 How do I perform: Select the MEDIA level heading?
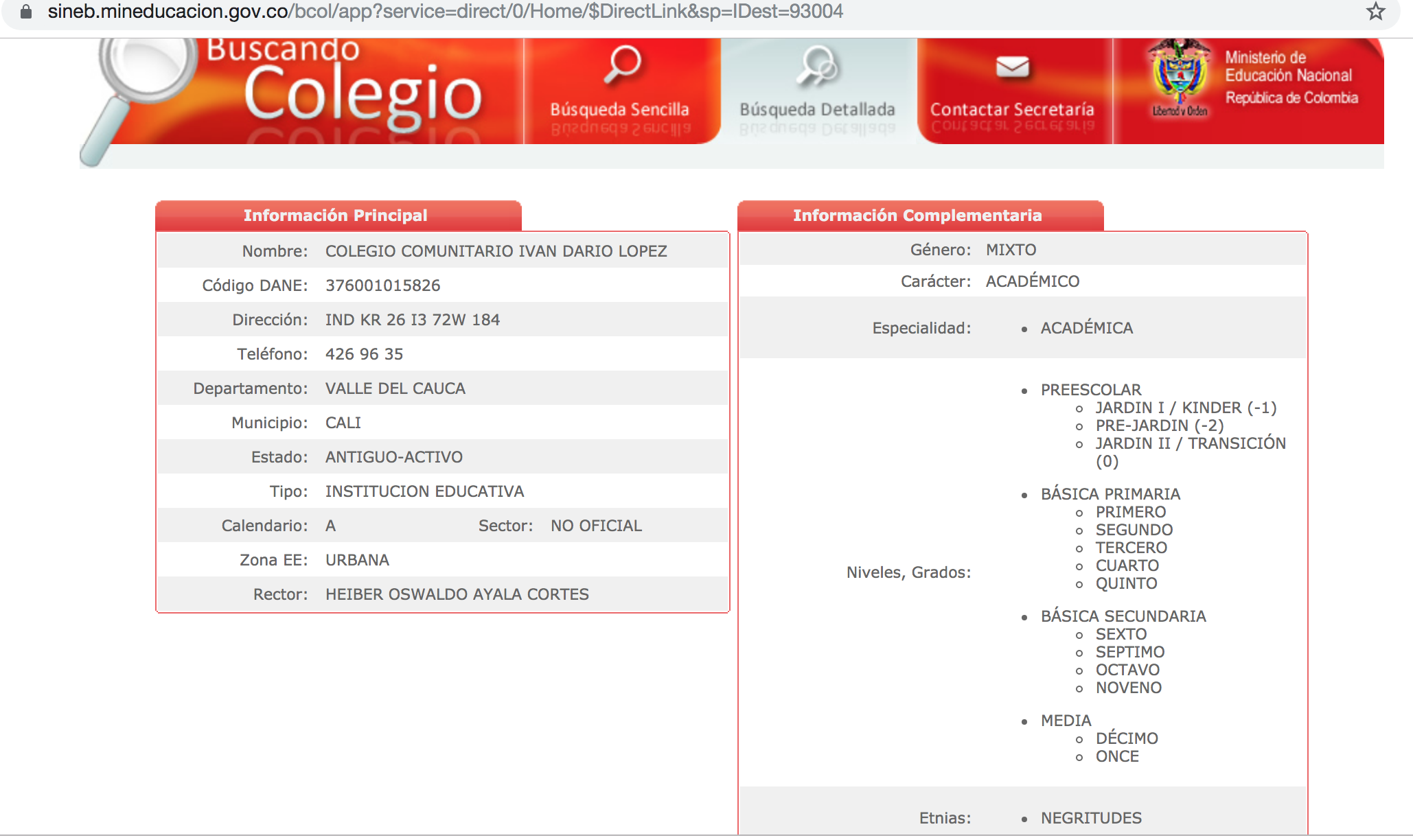[1066, 721]
